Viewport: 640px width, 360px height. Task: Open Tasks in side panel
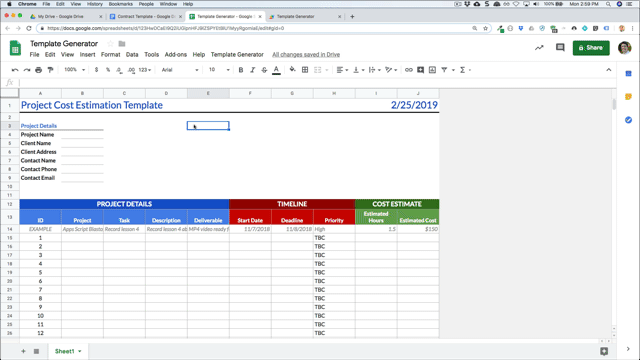pos(629,120)
